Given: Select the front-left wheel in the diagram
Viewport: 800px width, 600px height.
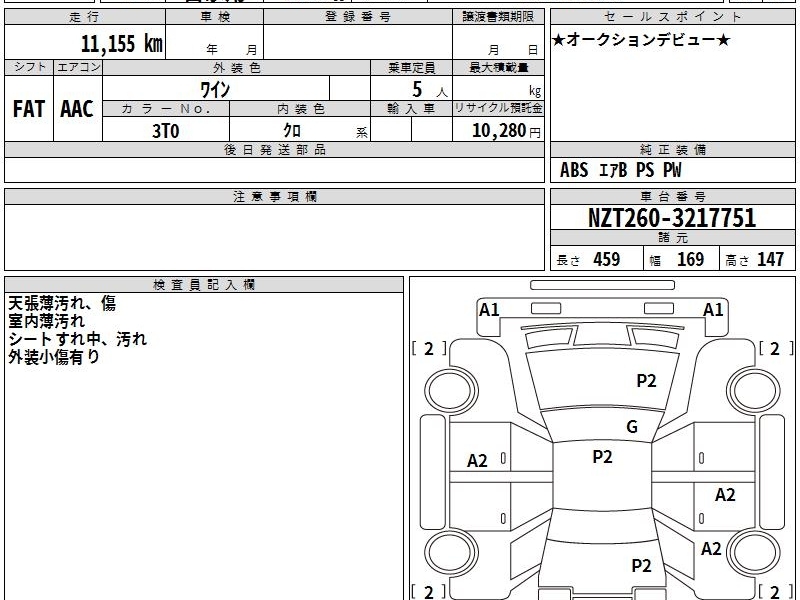Looking at the screenshot, I should click(x=451, y=391).
